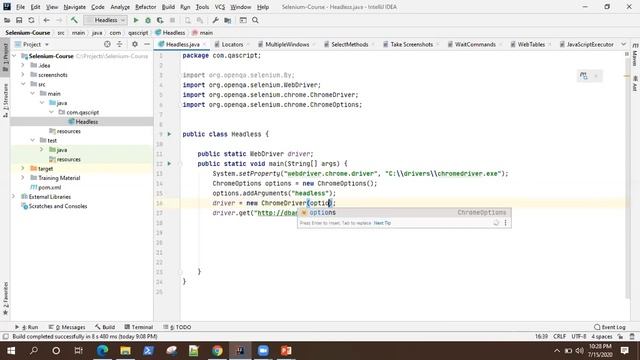
Task: Expand the target folder
Action: (23, 169)
